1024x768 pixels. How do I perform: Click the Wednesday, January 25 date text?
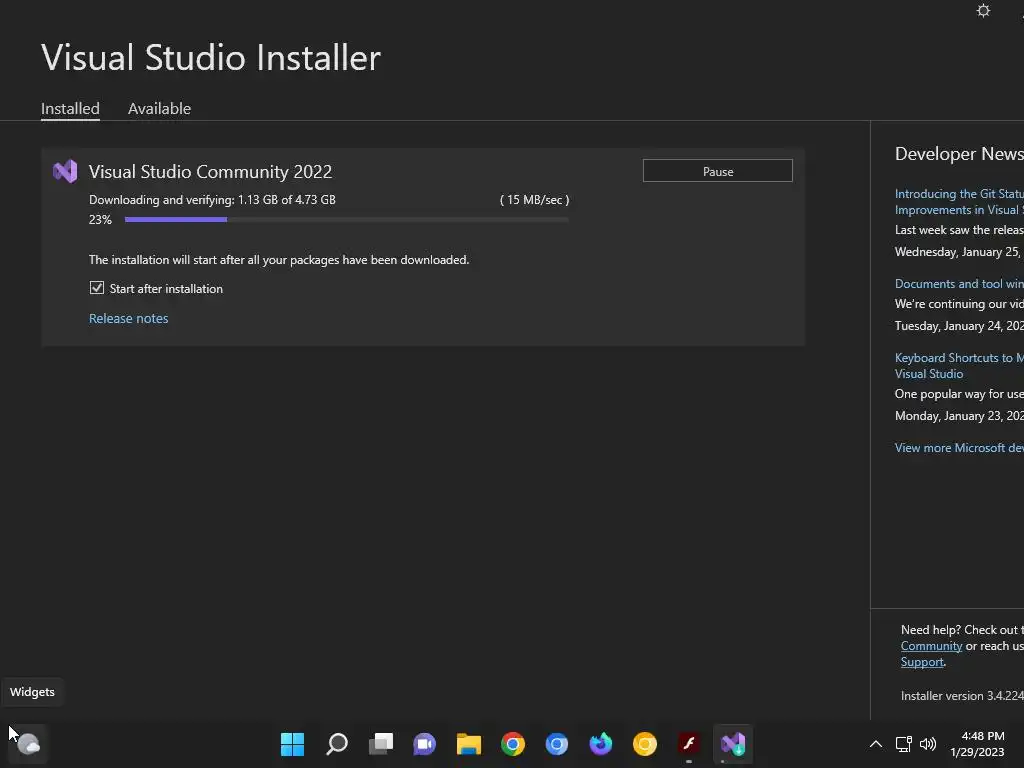pyautogui.click(x=959, y=251)
